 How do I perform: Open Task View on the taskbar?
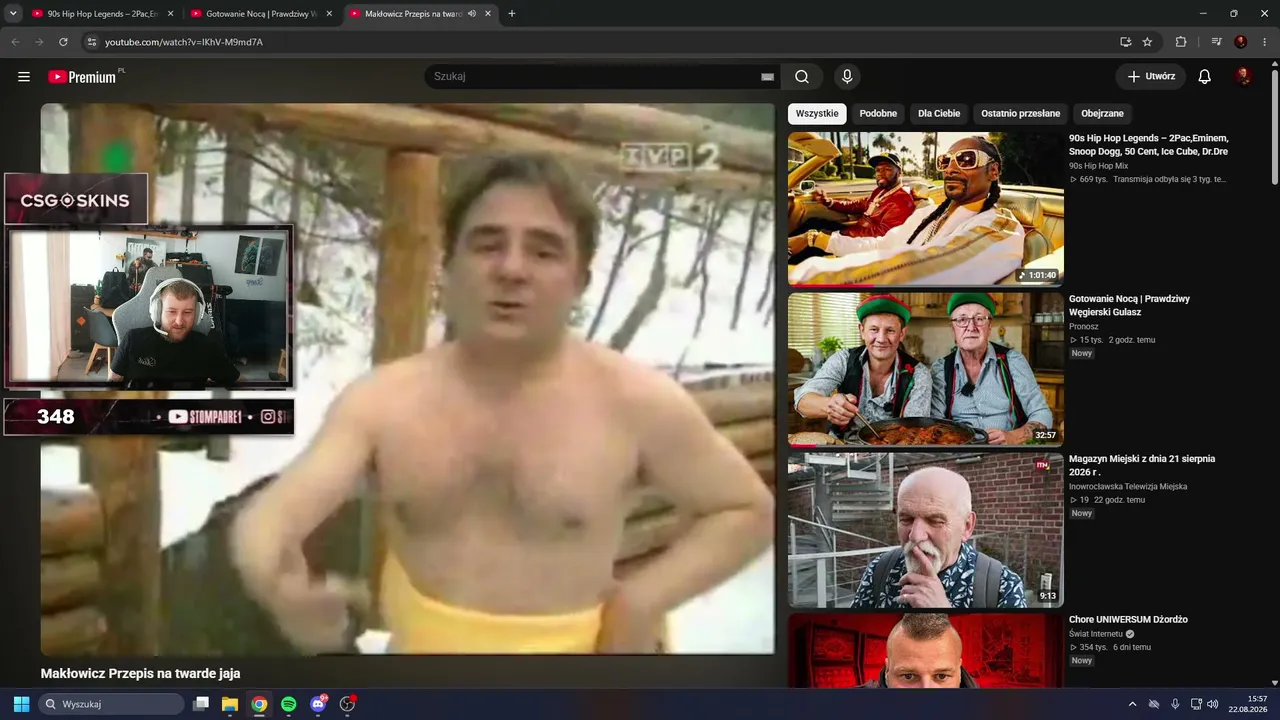[200, 704]
